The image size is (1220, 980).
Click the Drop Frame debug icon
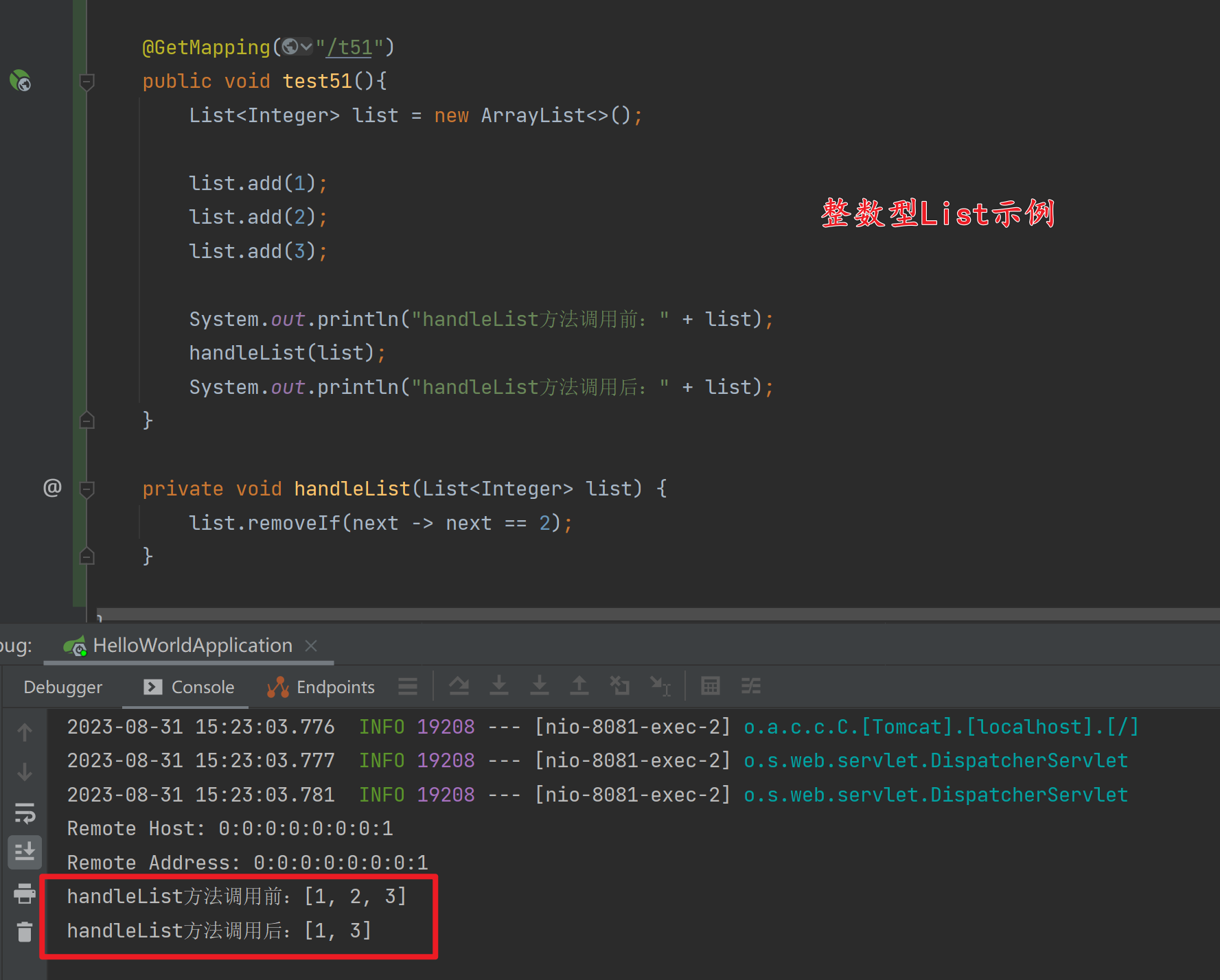coord(620,686)
